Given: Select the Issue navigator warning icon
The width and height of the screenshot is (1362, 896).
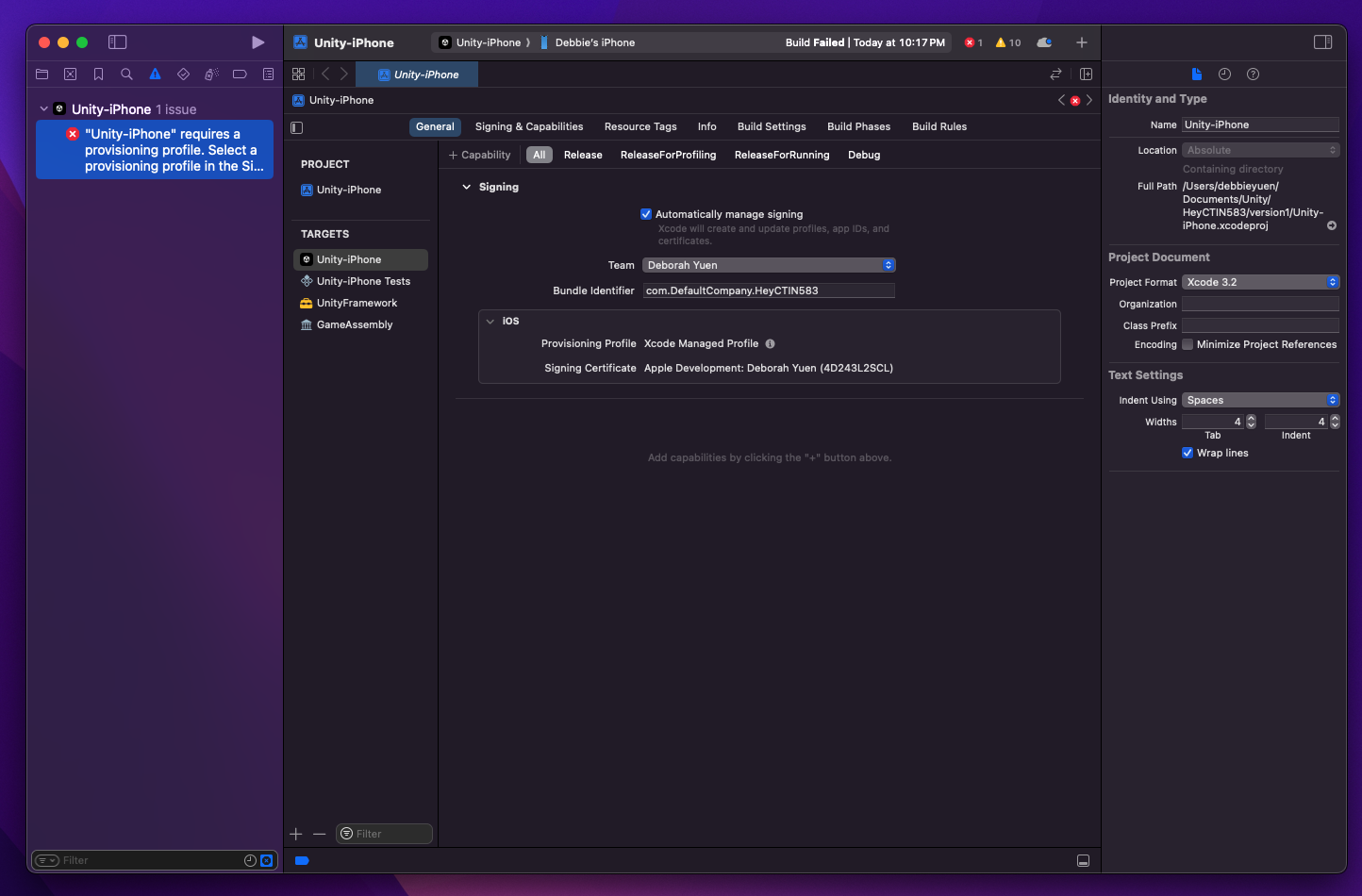Looking at the screenshot, I should pos(155,74).
